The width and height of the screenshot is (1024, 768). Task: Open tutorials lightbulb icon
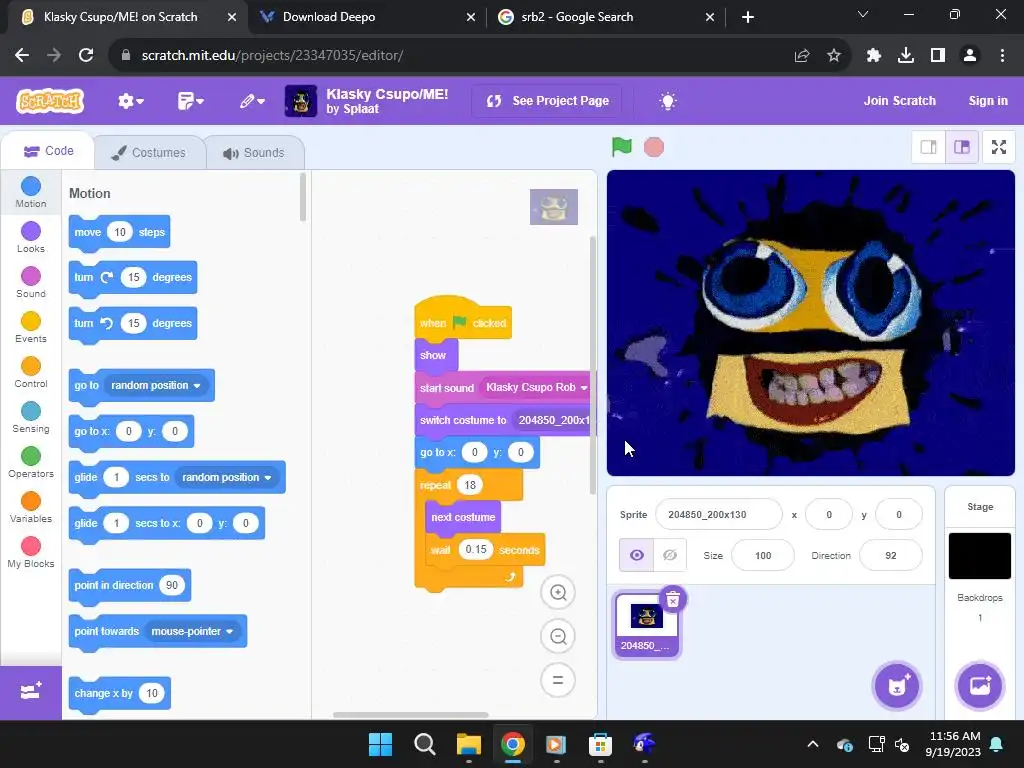(x=667, y=101)
